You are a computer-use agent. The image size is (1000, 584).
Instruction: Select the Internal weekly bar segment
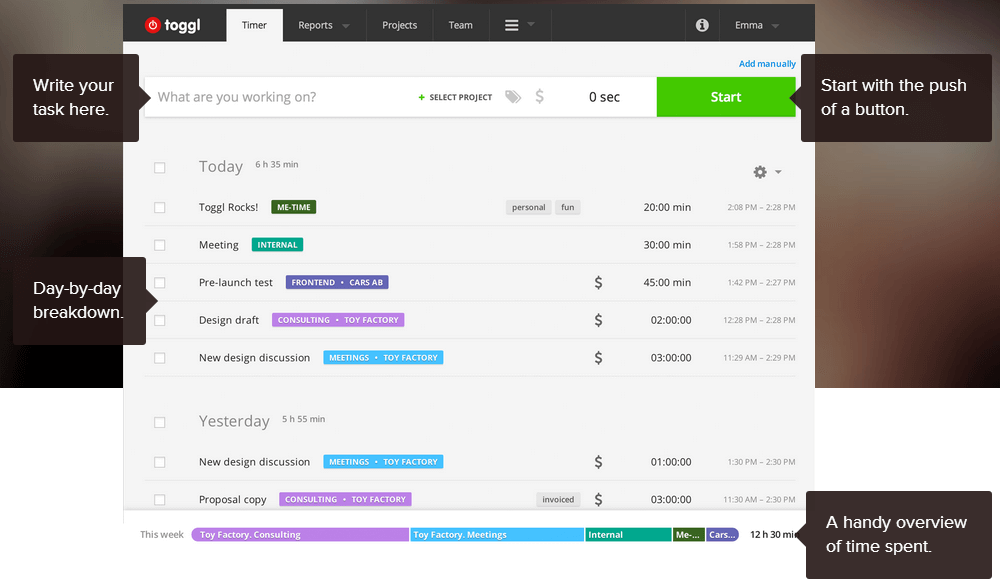[x=628, y=534]
